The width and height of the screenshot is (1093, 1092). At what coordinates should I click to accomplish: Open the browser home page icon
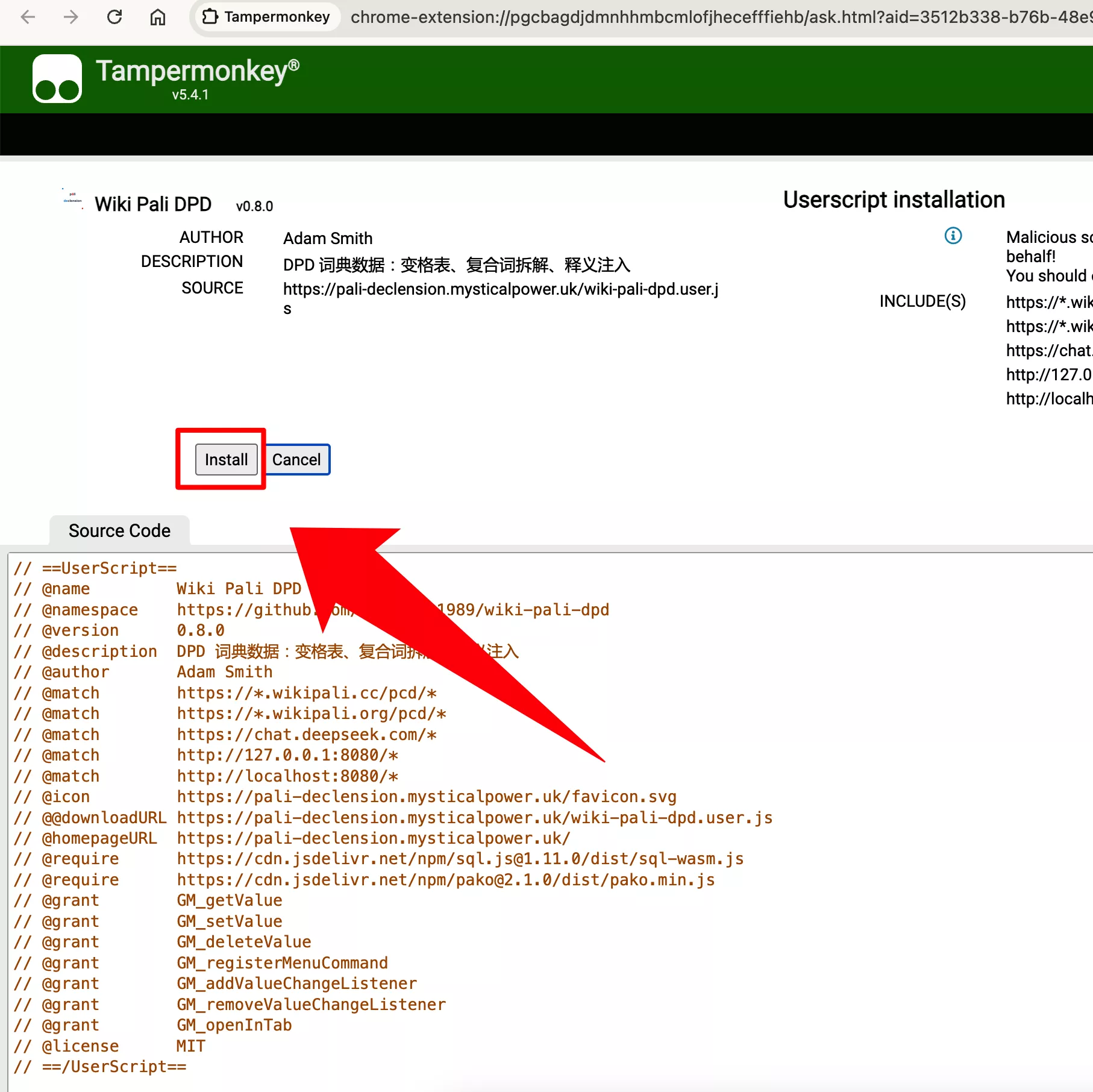pos(158,17)
